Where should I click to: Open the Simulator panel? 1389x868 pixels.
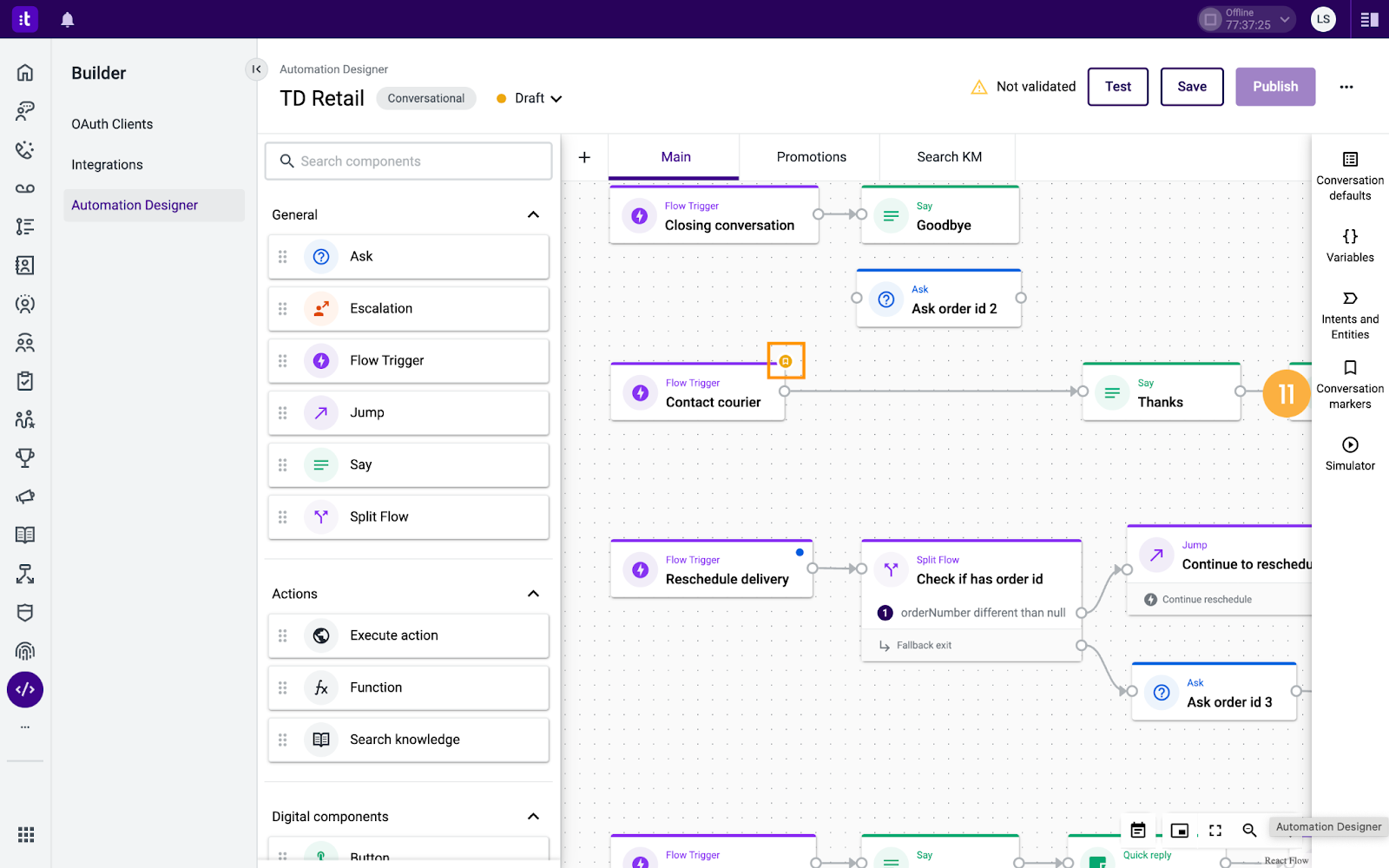click(x=1350, y=454)
